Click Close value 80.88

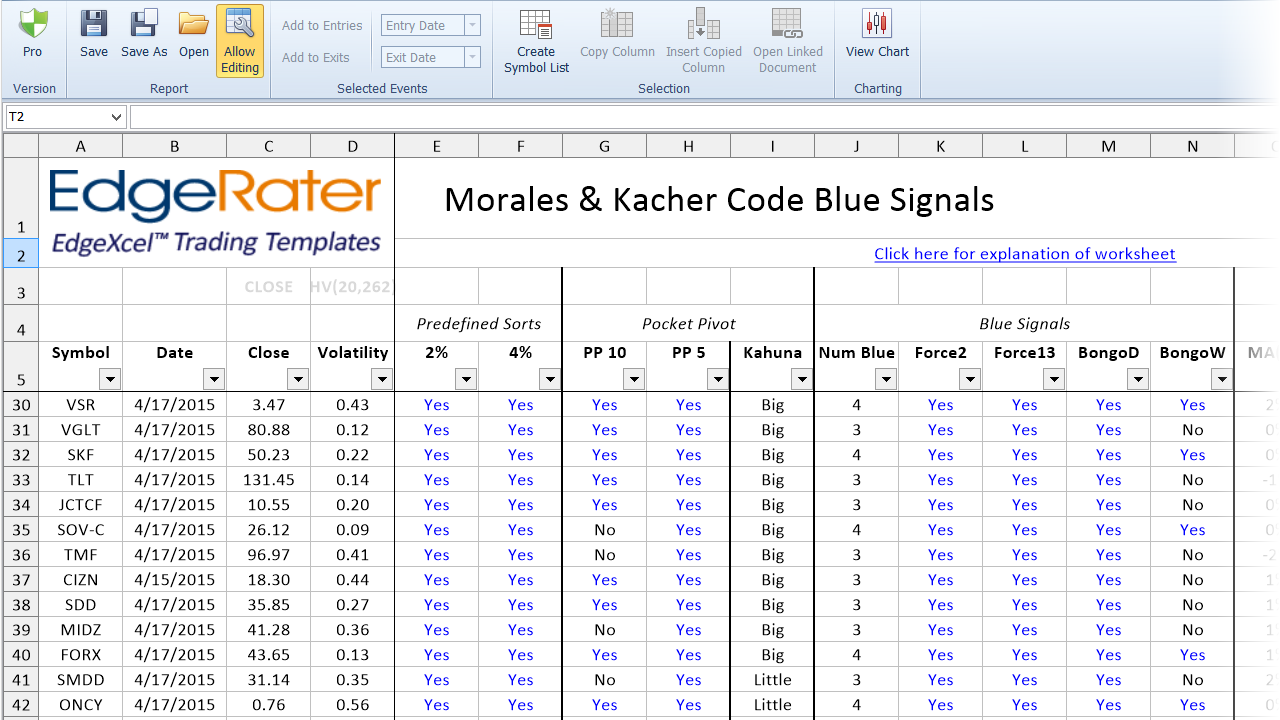[269, 430]
